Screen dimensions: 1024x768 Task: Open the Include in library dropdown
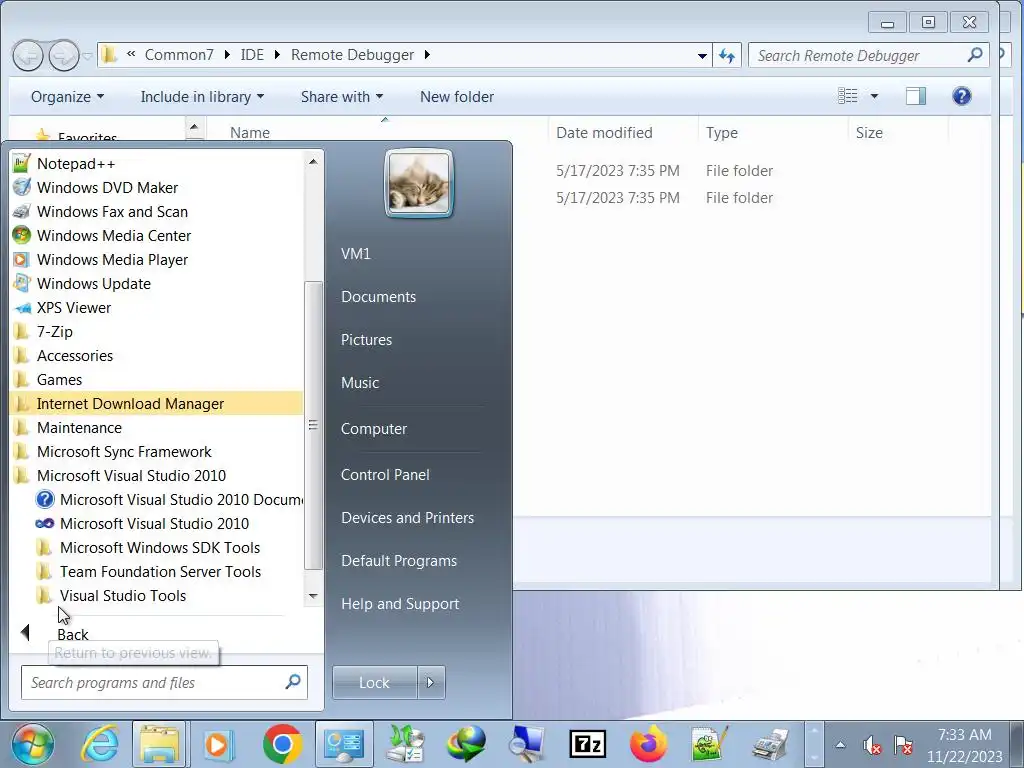tap(202, 97)
